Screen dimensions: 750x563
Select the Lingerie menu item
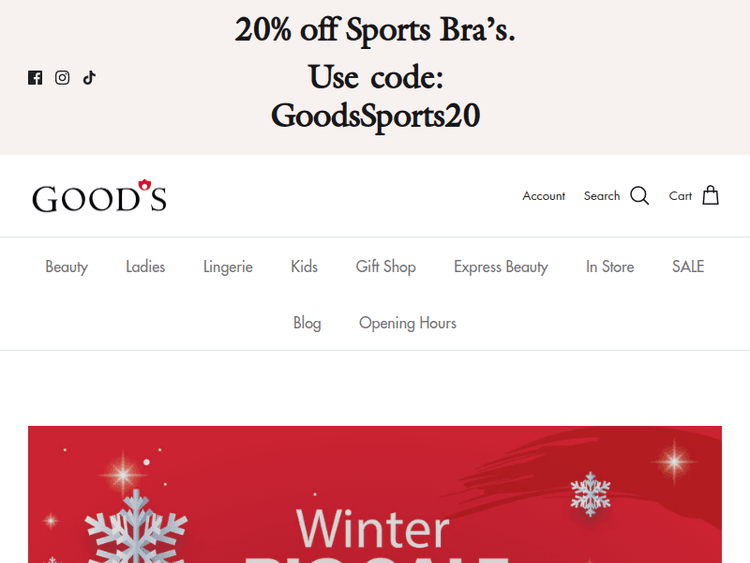click(228, 266)
